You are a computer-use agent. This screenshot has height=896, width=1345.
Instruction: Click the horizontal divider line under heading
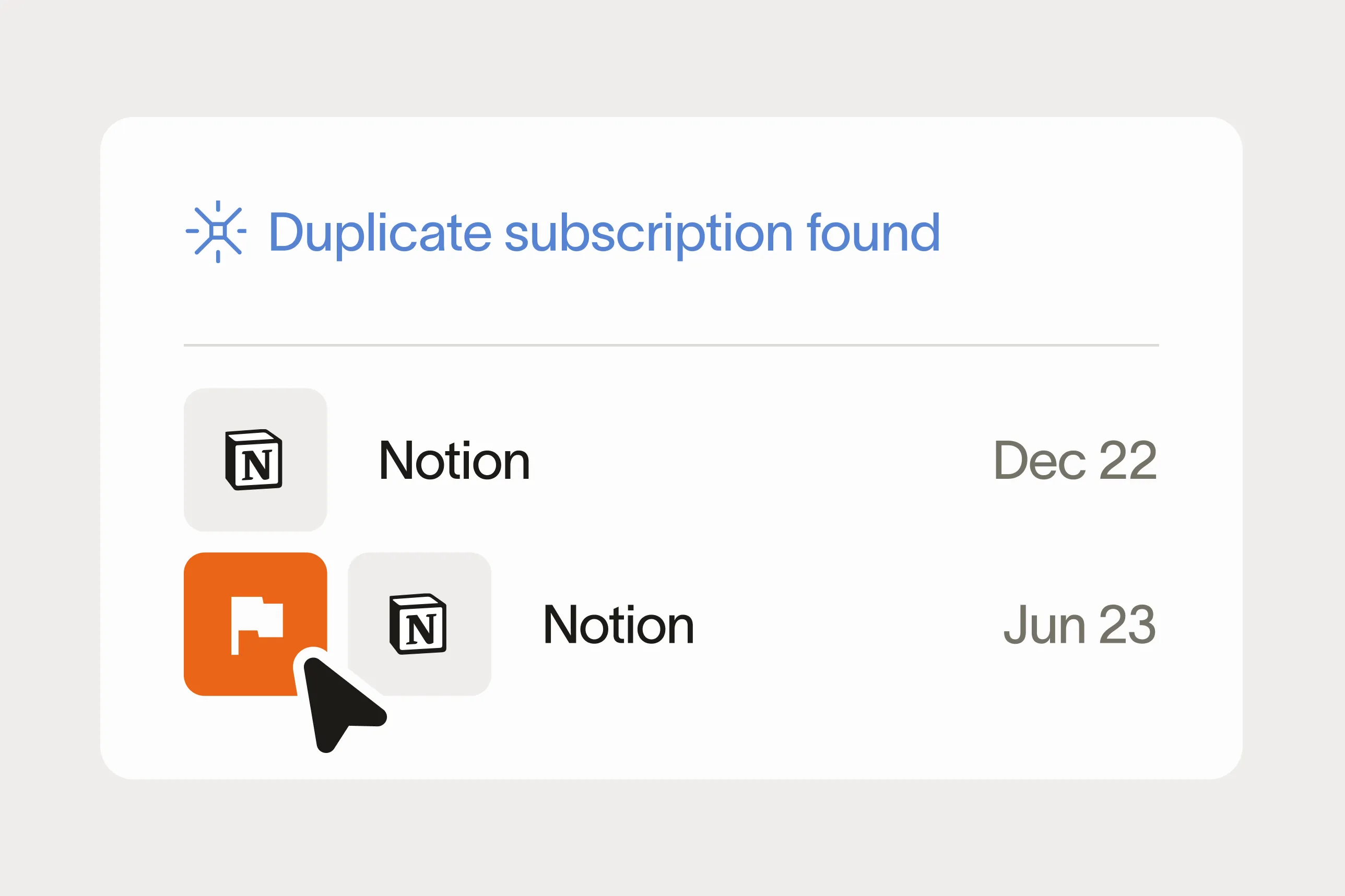click(671, 345)
